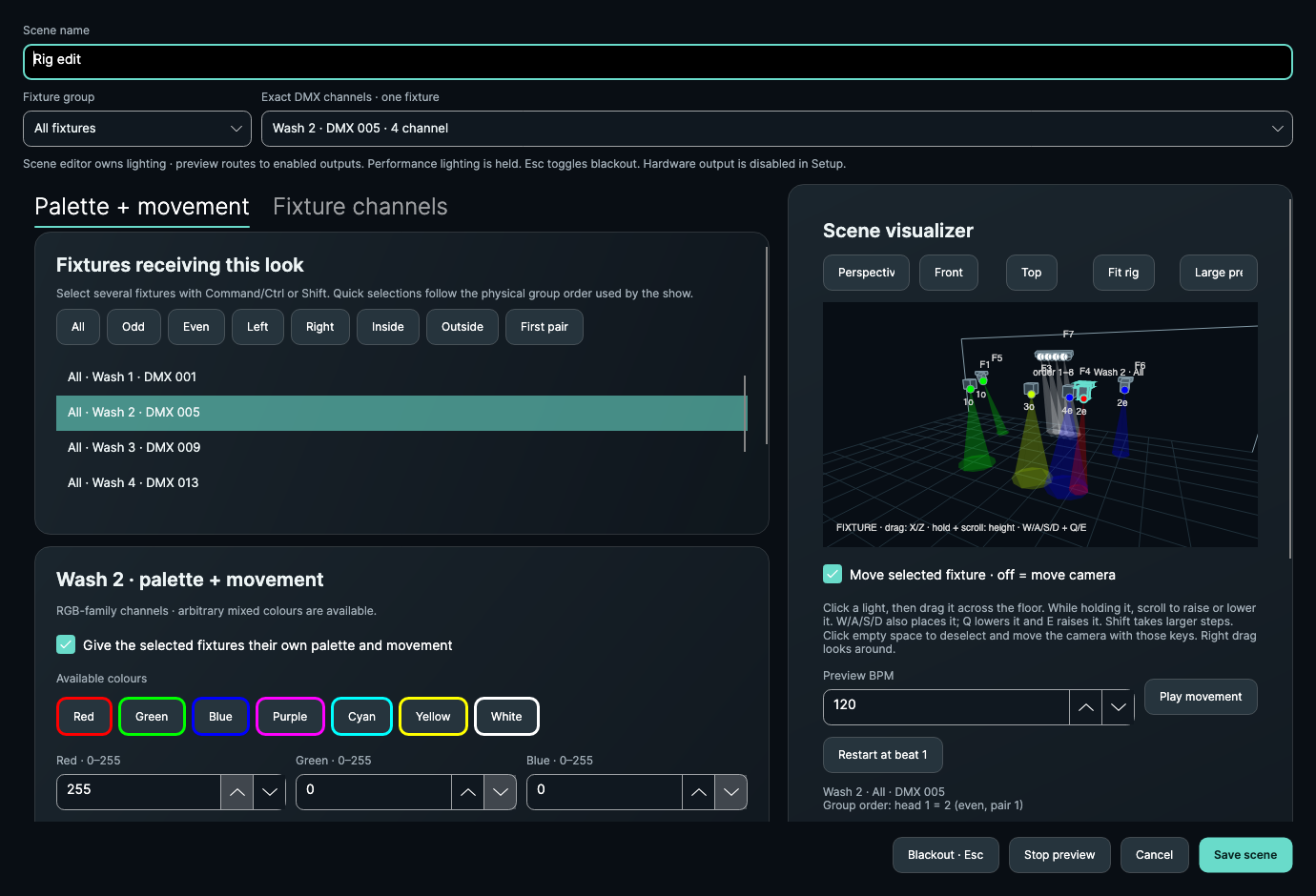Switch visualizer to Front view
The height and width of the screenshot is (896, 1316).
click(x=949, y=273)
